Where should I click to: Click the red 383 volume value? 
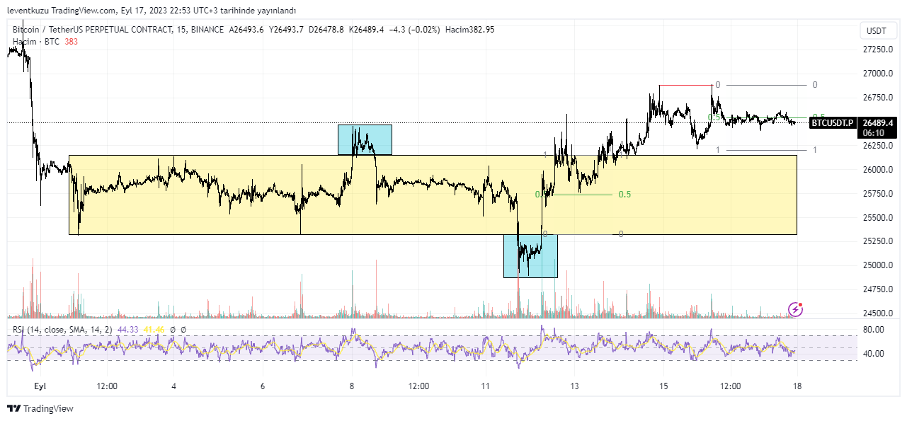coord(71,41)
